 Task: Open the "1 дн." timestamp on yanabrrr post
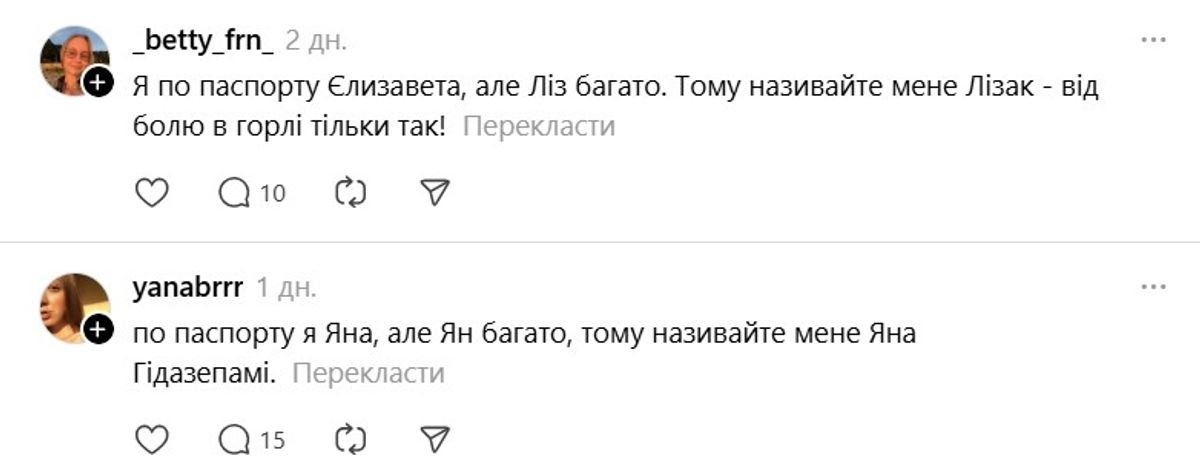pos(286,288)
